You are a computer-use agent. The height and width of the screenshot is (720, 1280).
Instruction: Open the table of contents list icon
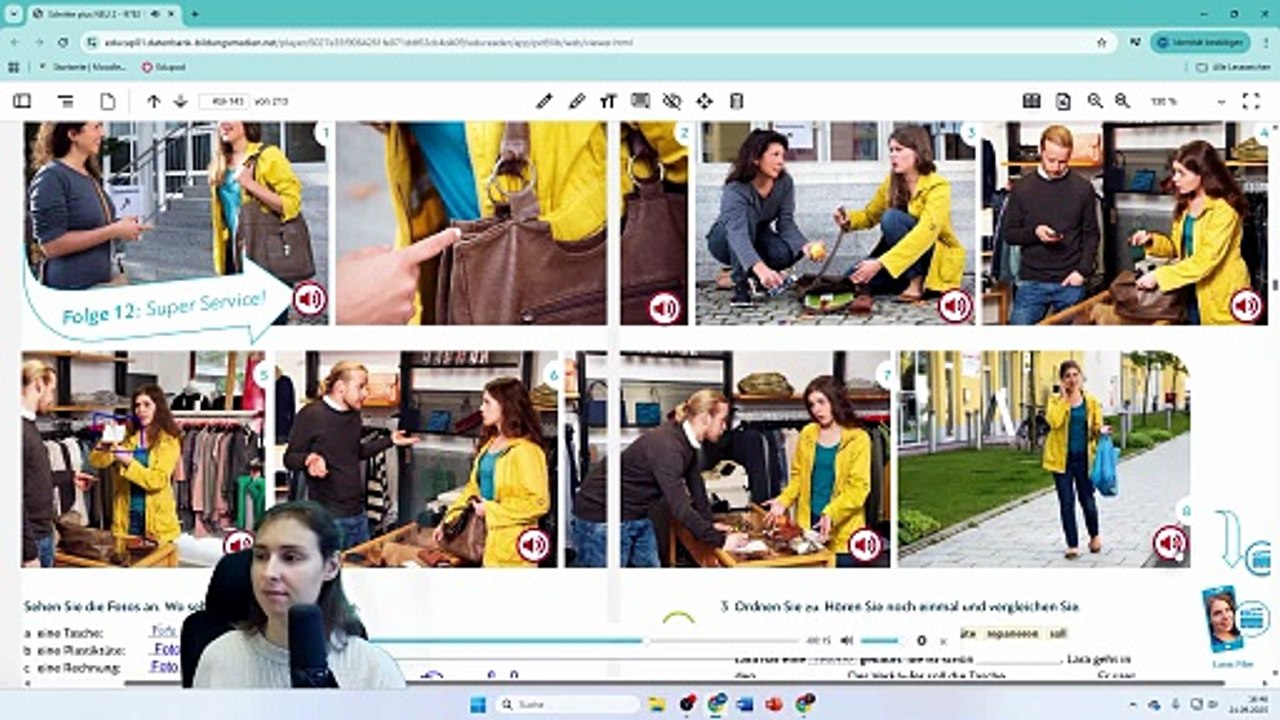(x=66, y=101)
